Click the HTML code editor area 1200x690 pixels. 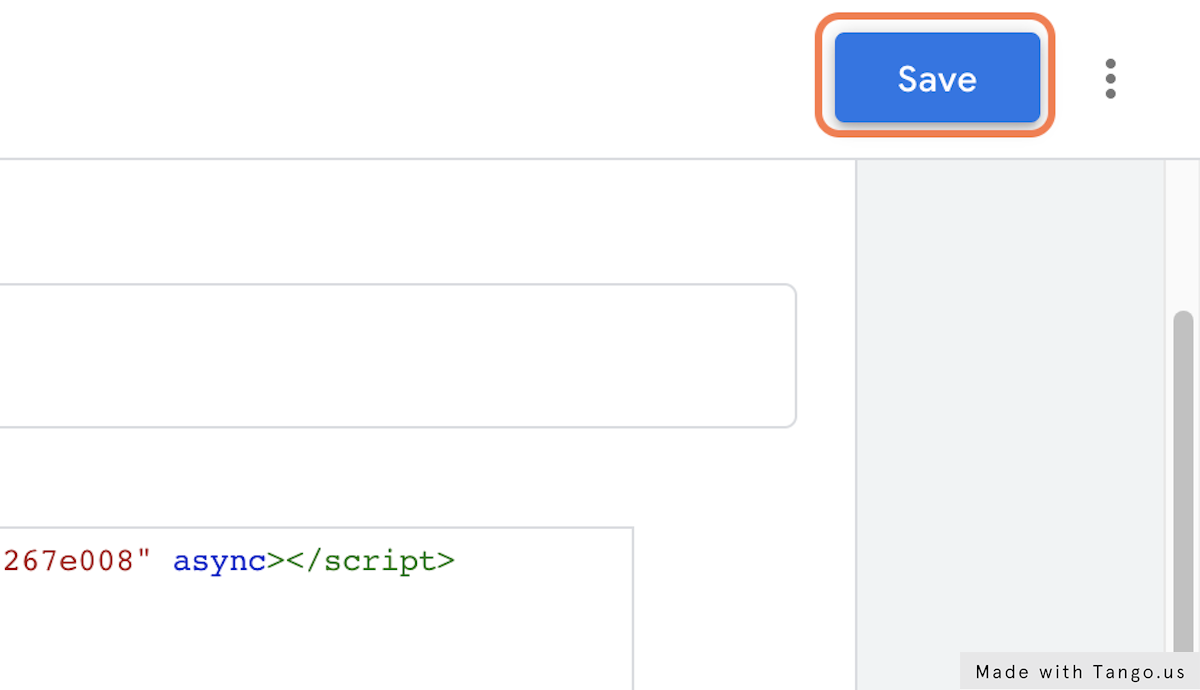[316, 608]
